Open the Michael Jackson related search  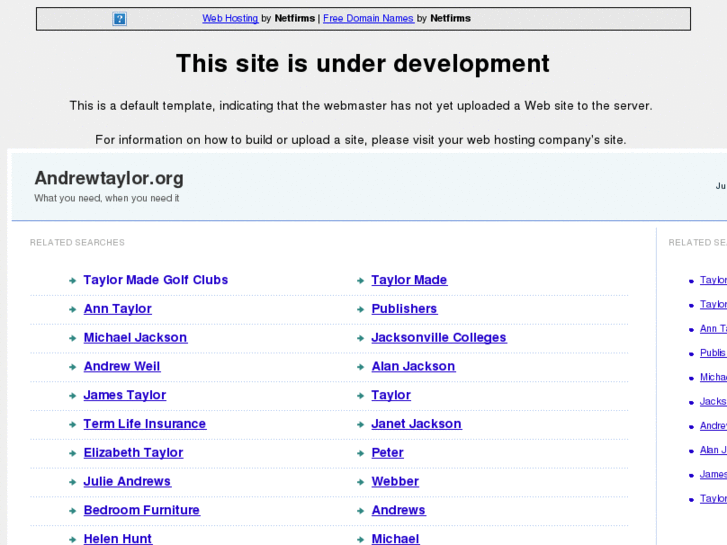pos(135,337)
